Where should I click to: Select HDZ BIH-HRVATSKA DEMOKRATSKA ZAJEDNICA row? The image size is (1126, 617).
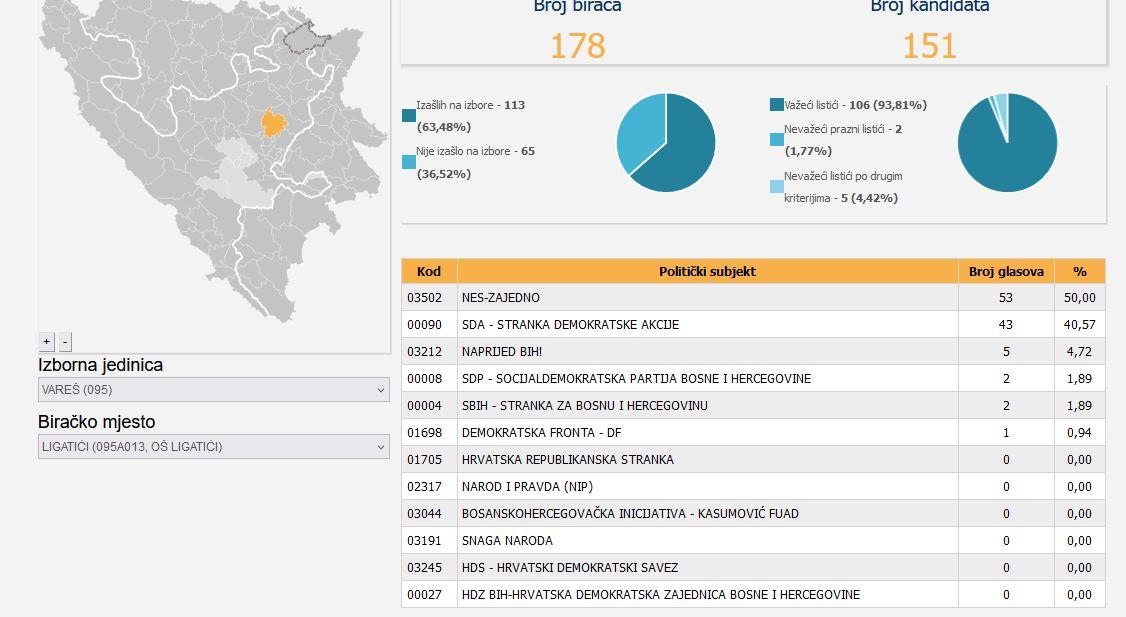point(753,595)
